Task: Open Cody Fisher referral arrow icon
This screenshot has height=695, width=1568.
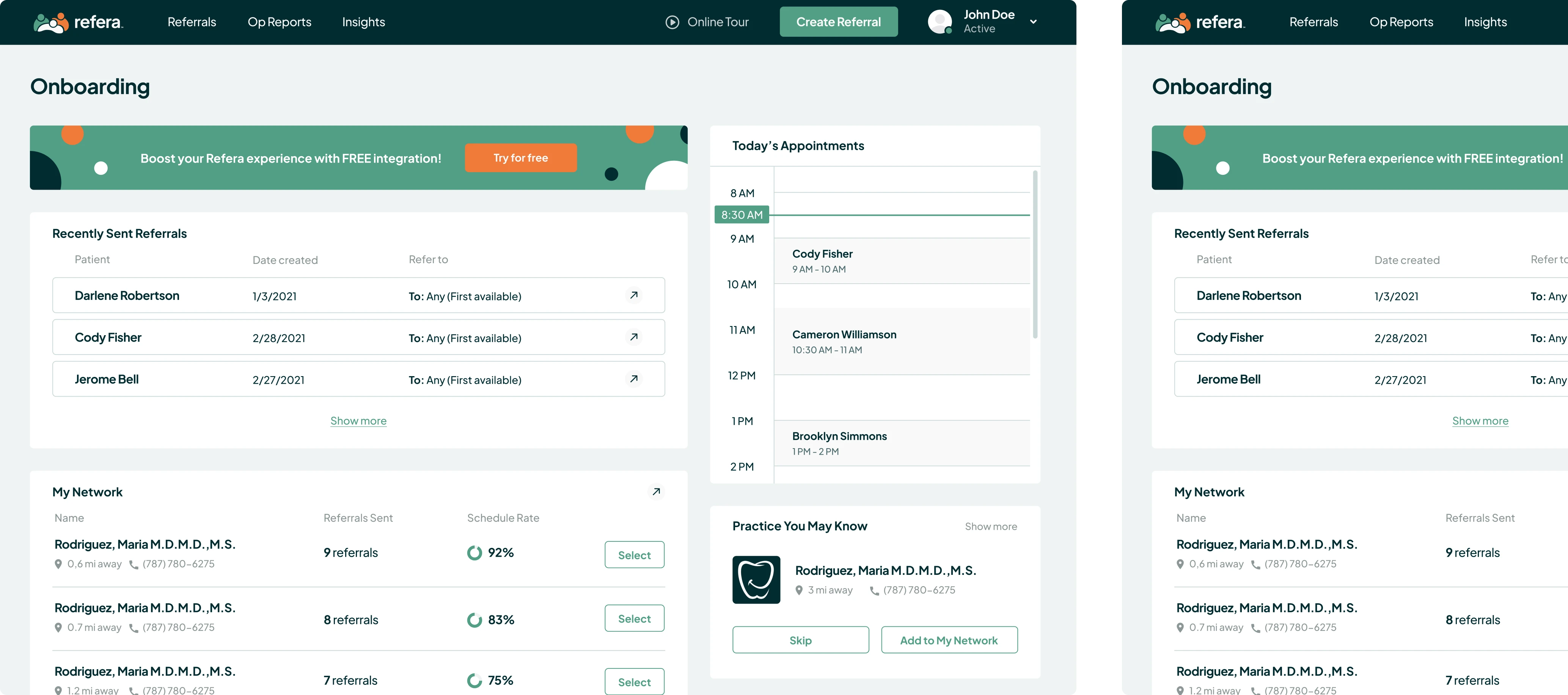Action: tap(634, 337)
